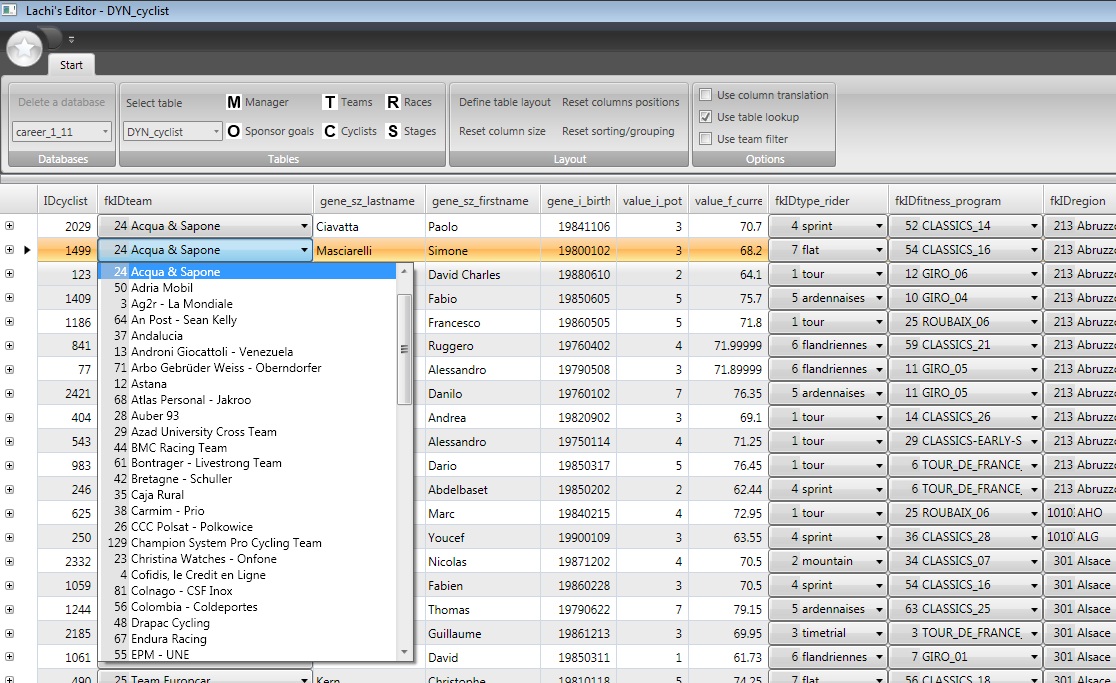Open the Stages table via S icon
The height and width of the screenshot is (683, 1116).
coord(393,131)
